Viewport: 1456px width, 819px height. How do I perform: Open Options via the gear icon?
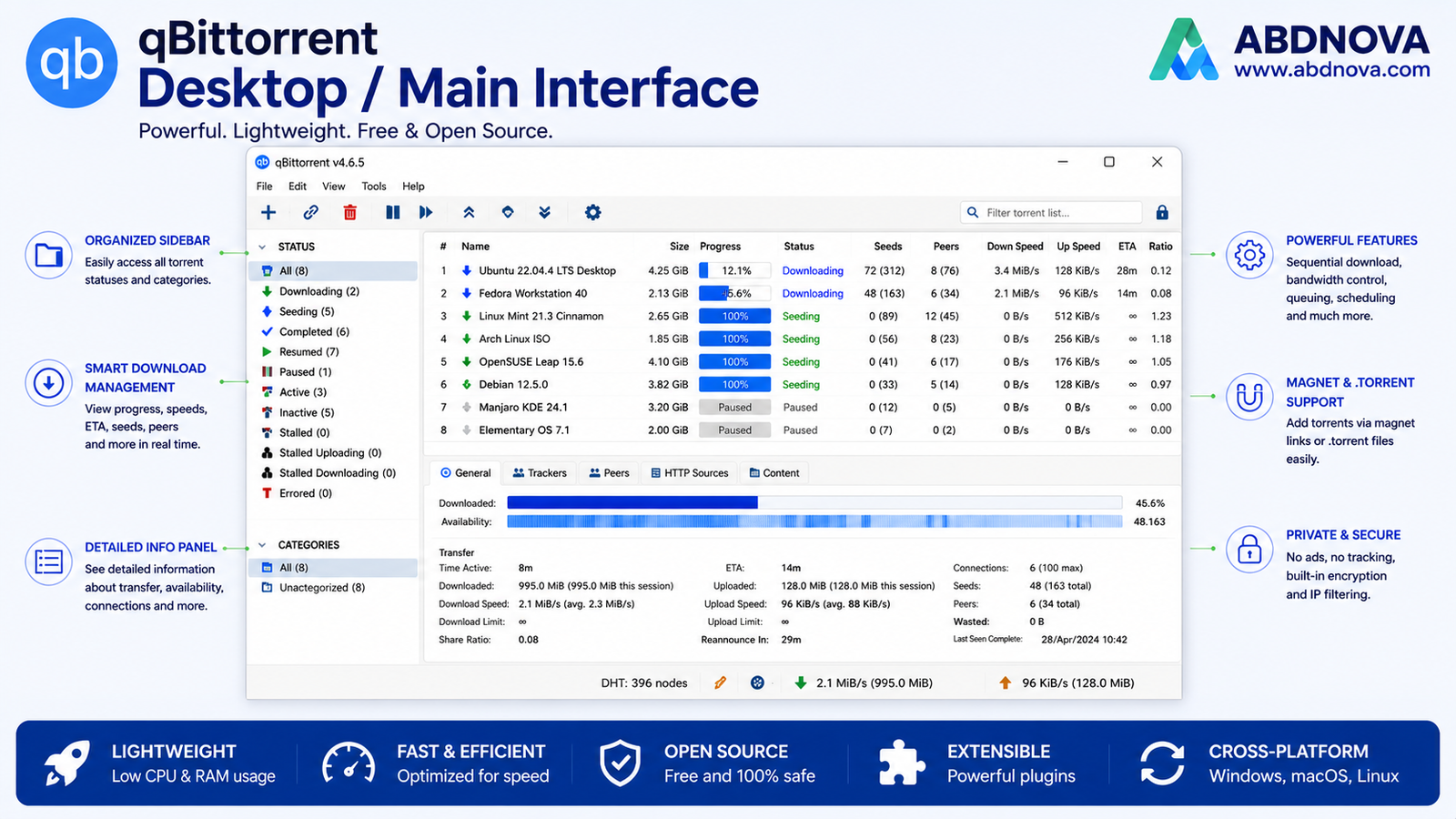592,212
